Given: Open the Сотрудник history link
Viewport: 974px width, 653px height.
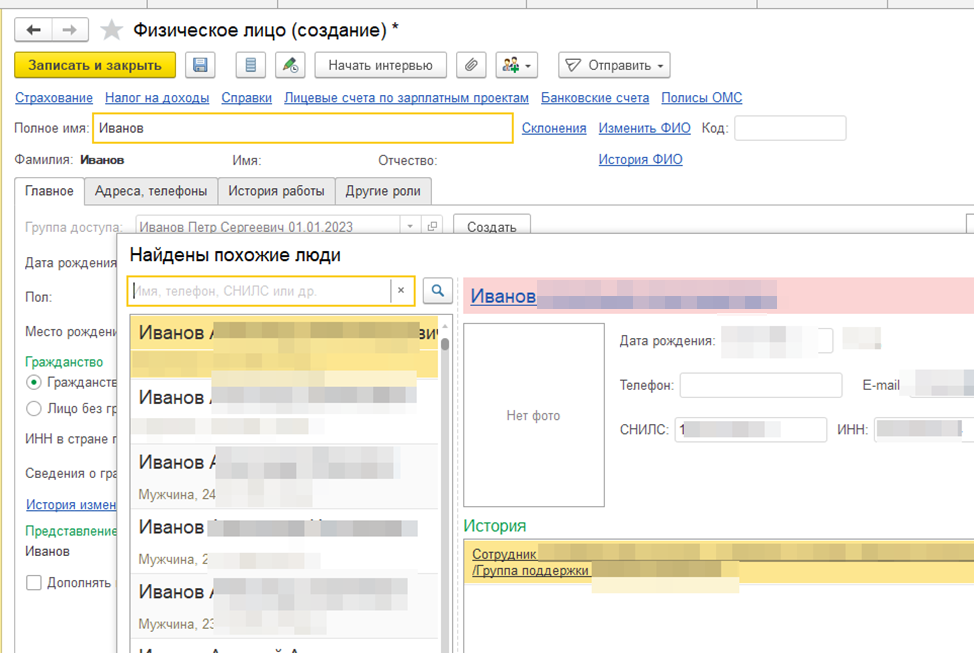Looking at the screenshot, I should (504, 554).
